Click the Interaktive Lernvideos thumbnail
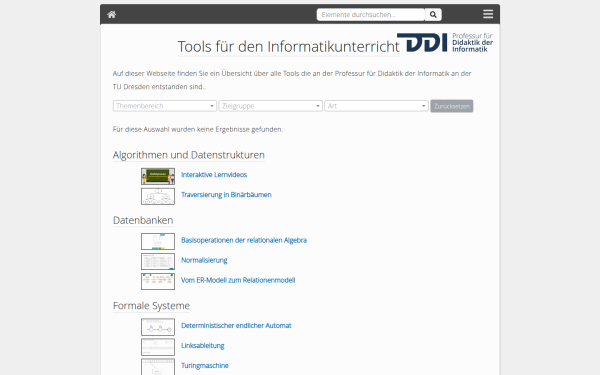 tap(158, 176)
